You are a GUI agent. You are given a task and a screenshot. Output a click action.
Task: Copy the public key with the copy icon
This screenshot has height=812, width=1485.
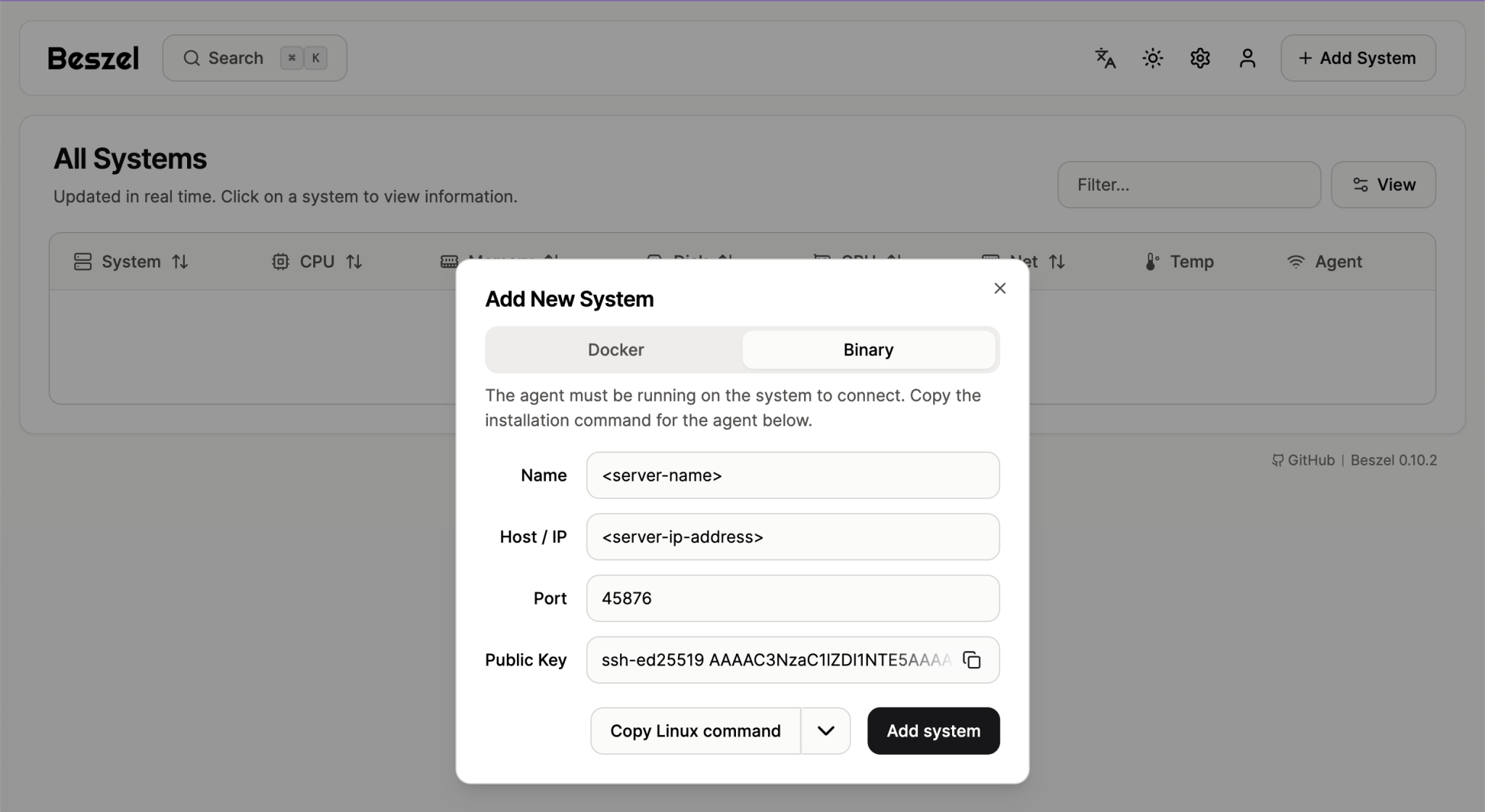tap(971, 660)
